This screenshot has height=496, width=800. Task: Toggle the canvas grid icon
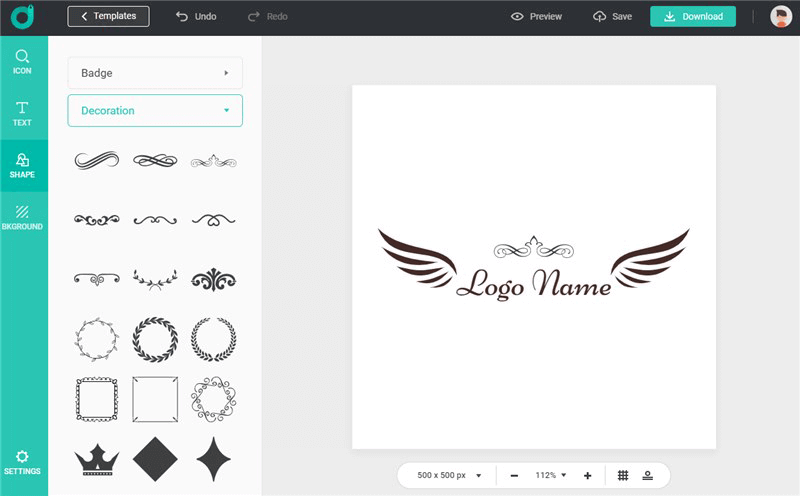click(623, 475)
